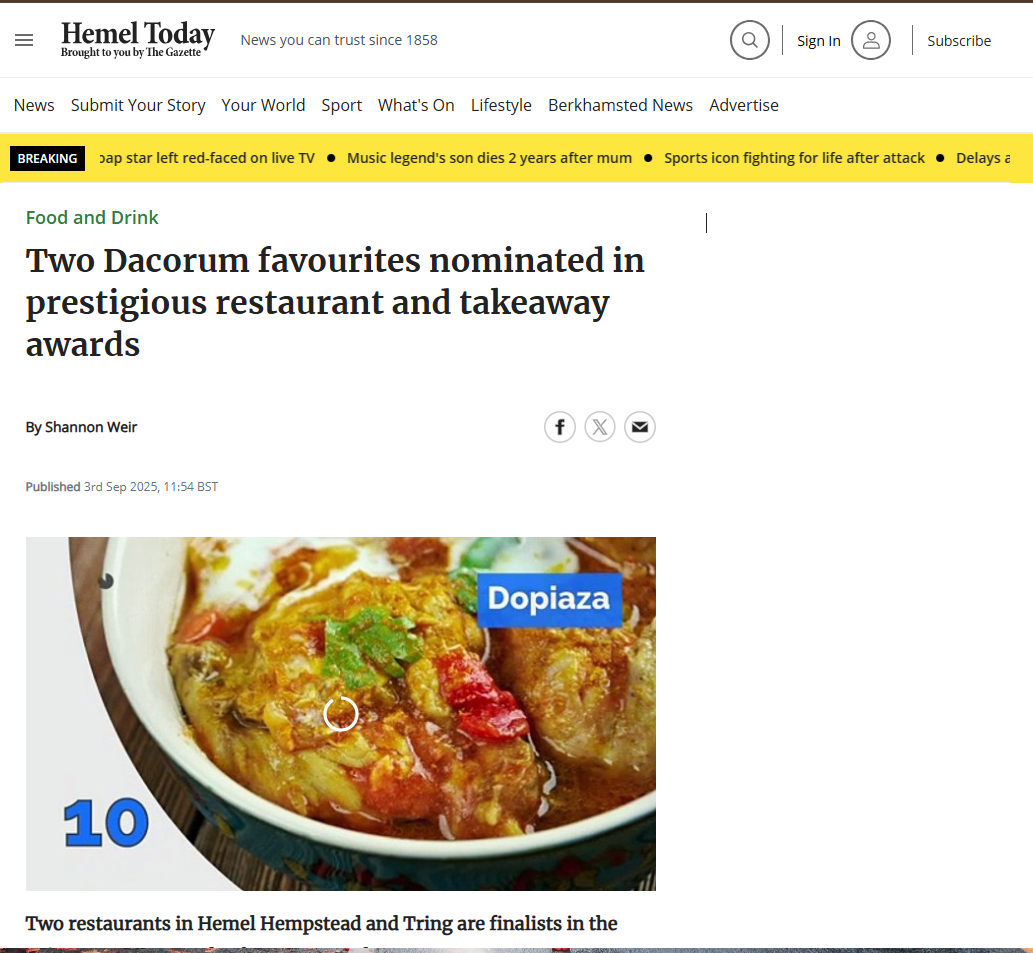The height and width of the screenshot is (953, 1033).
Task: Click the Sign In link
Action: point(818,41)
